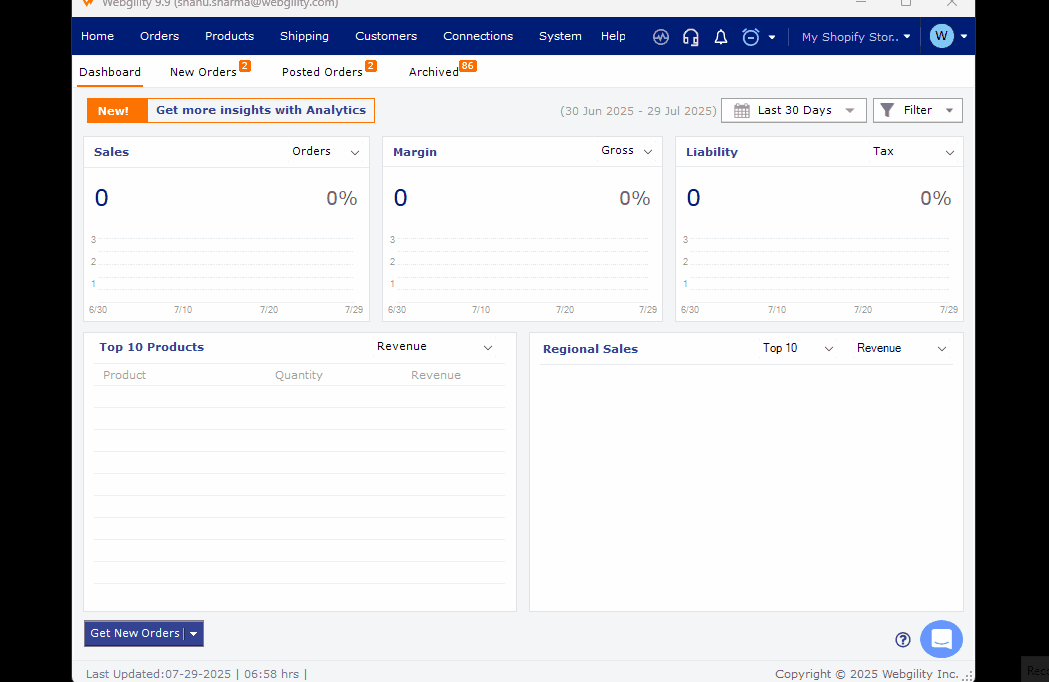Open the Liability Tax dropdown
The image size is (1049, 682).
(914, 152)
